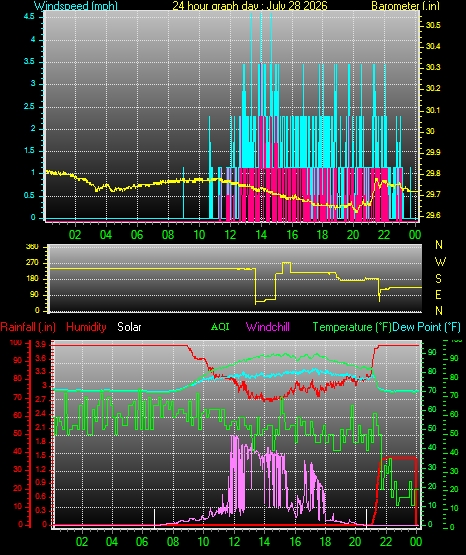Click the 3.6 value on rainfall axis
Image resolution: width=466 pixels, height=555 pixels.
(x=41, y=359)
